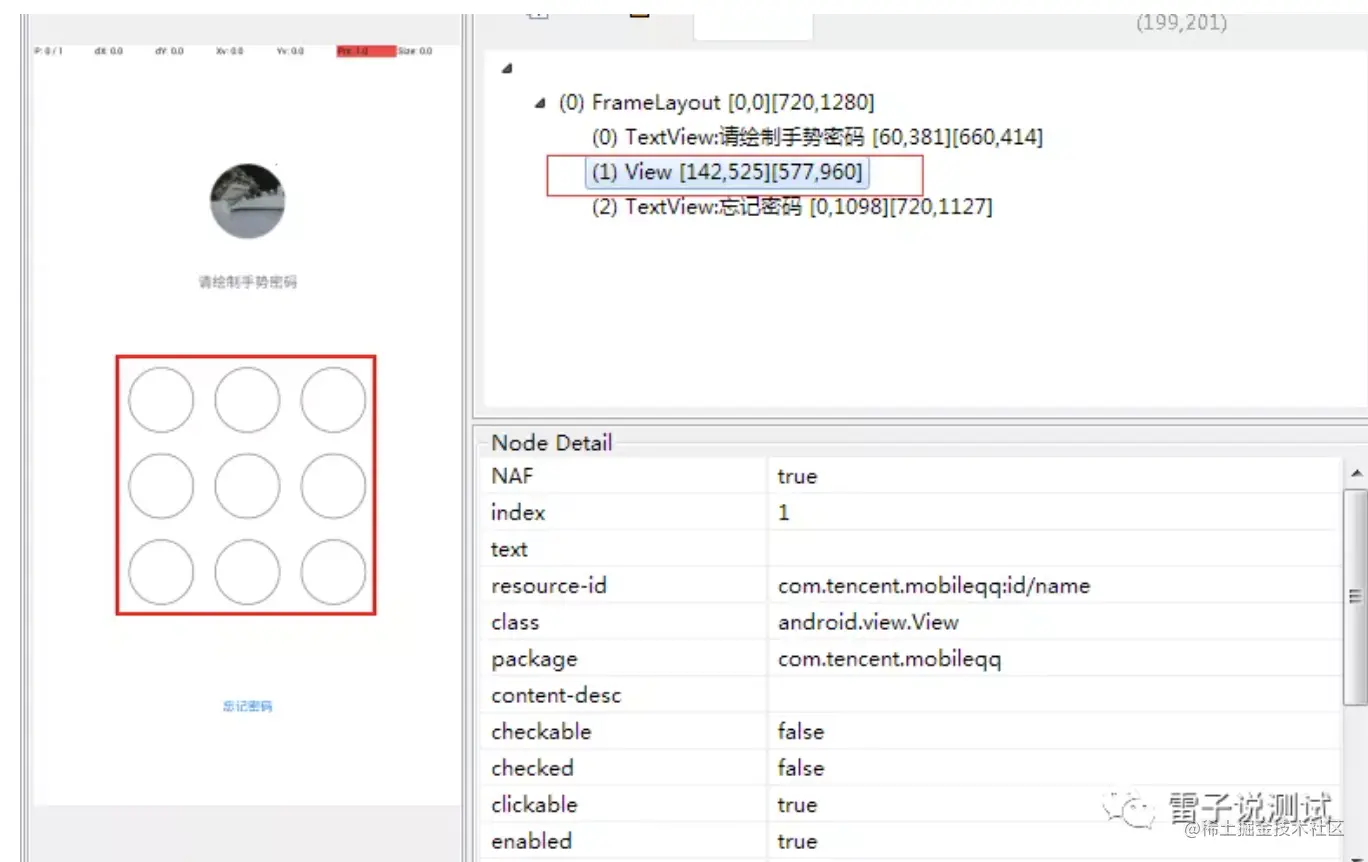
Task: Click the 'dY: 0.0' pointer readout
Action: [169, 50]
